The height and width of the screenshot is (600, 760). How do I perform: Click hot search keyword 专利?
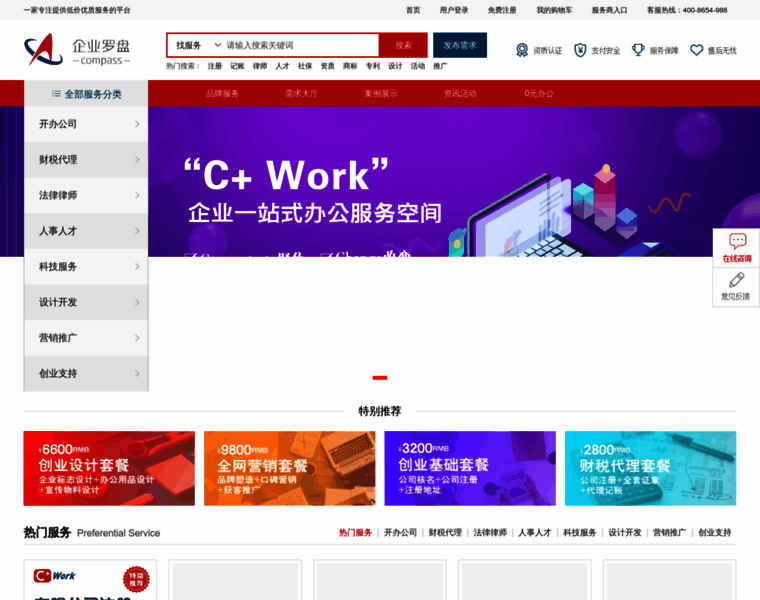pyautogui.click(x=373, y=66)
